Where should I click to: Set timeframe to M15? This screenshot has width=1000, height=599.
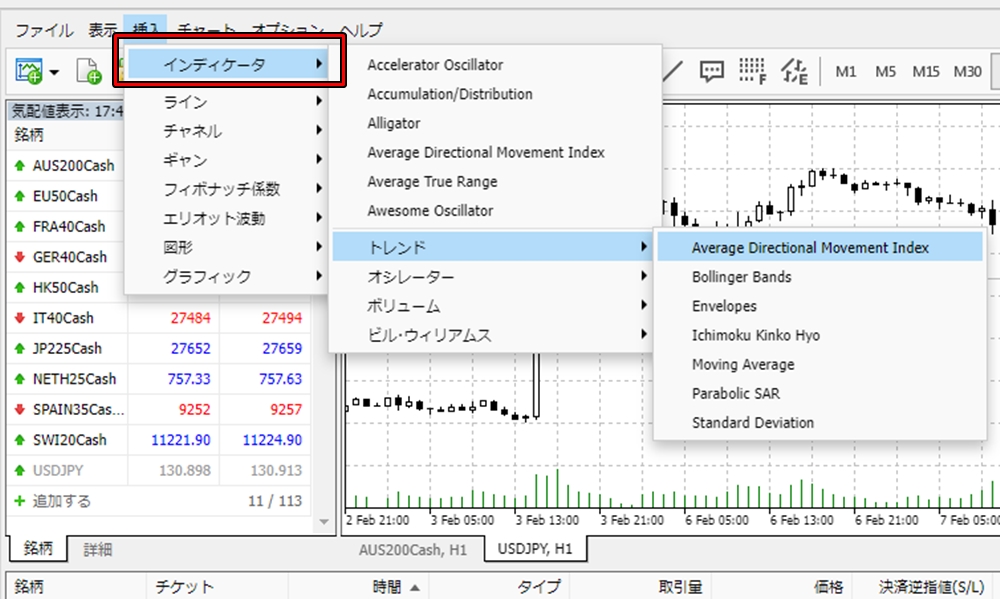click(x=925, y=72)
